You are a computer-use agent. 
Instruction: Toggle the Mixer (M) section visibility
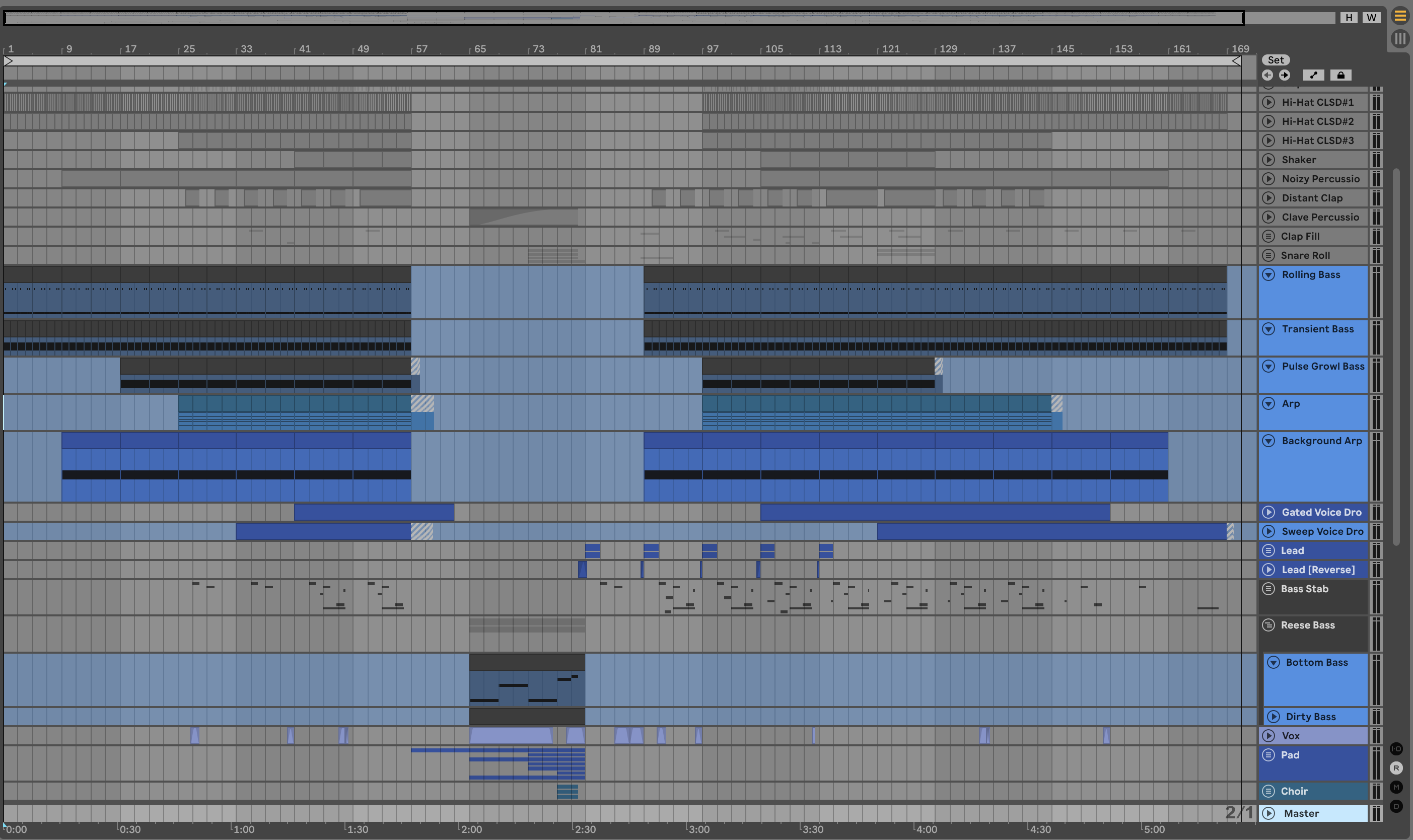point(1396,787)
